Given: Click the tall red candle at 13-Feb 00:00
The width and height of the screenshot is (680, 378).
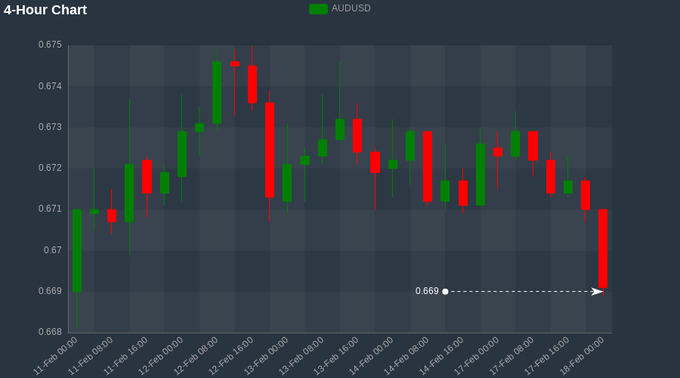Looking at the screenshot, I should pos(269,150).
